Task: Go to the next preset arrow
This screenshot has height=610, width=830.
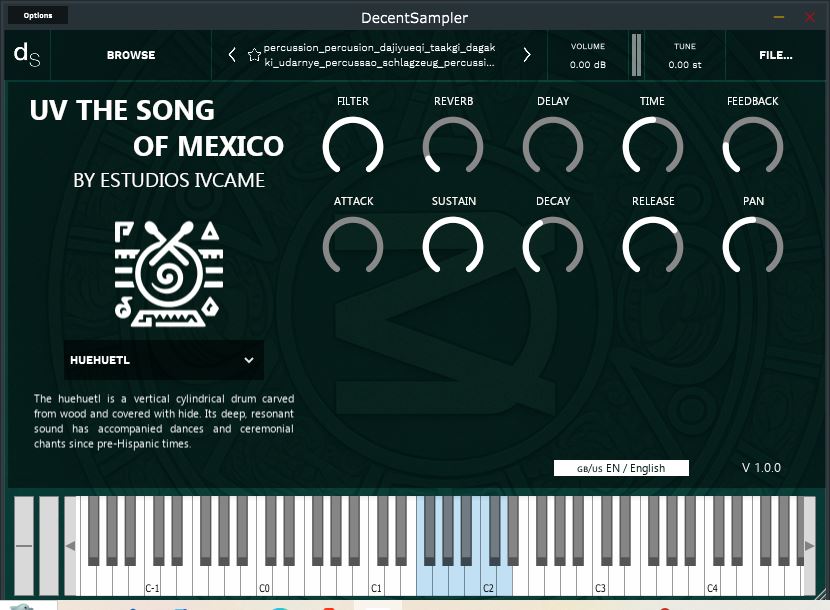Action: [x=527, y=55]
